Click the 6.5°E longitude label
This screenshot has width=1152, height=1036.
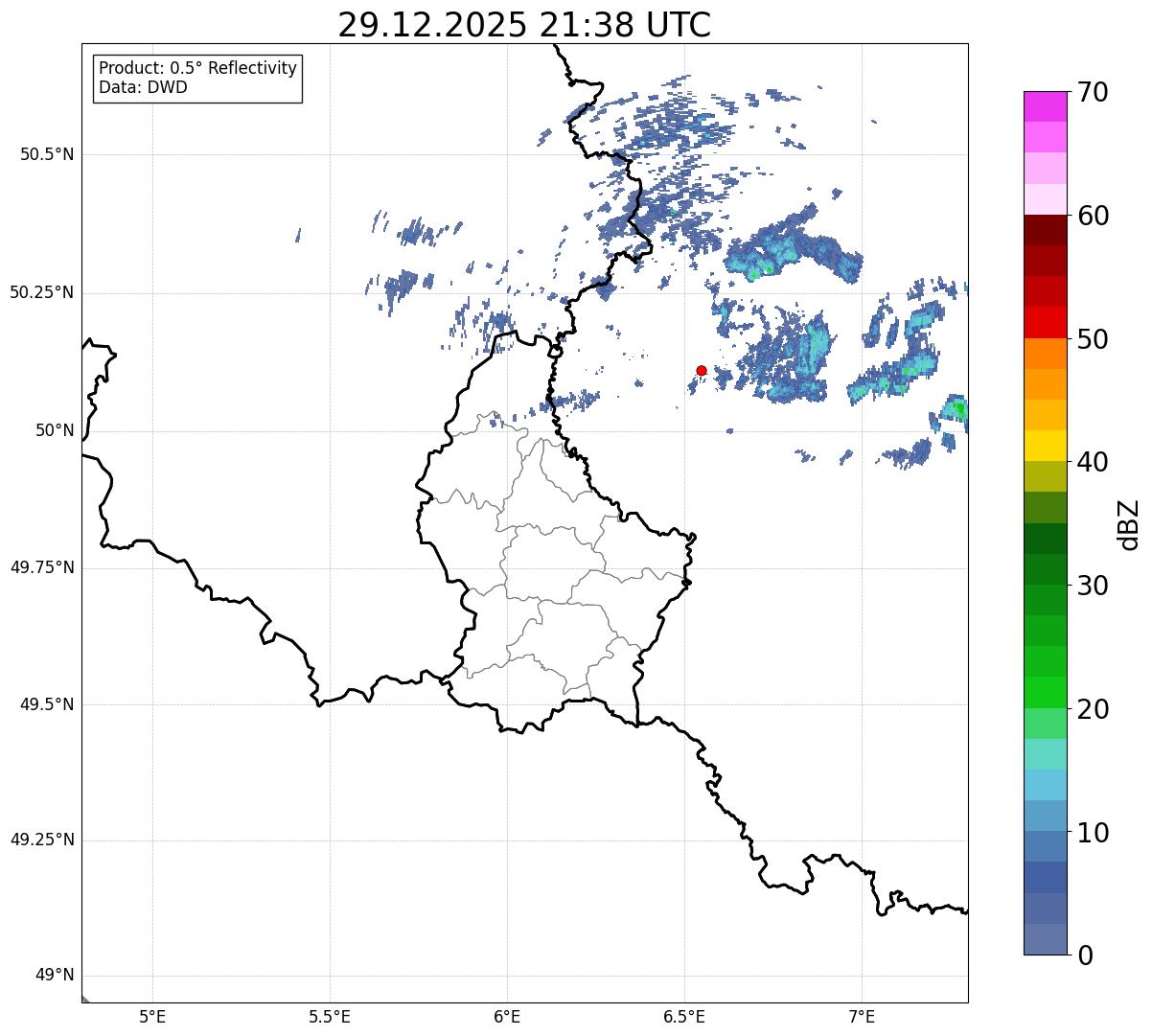click(684, 1016)
